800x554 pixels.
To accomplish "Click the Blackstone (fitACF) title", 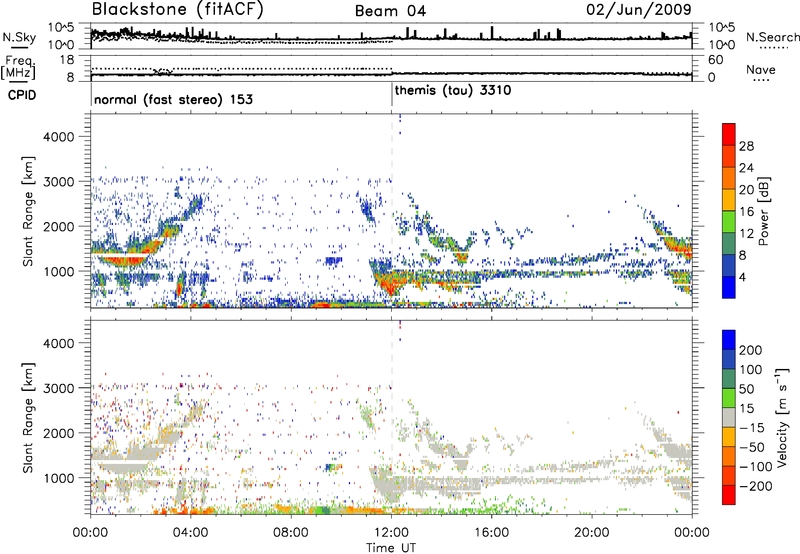I will click(x=178, y=10).
